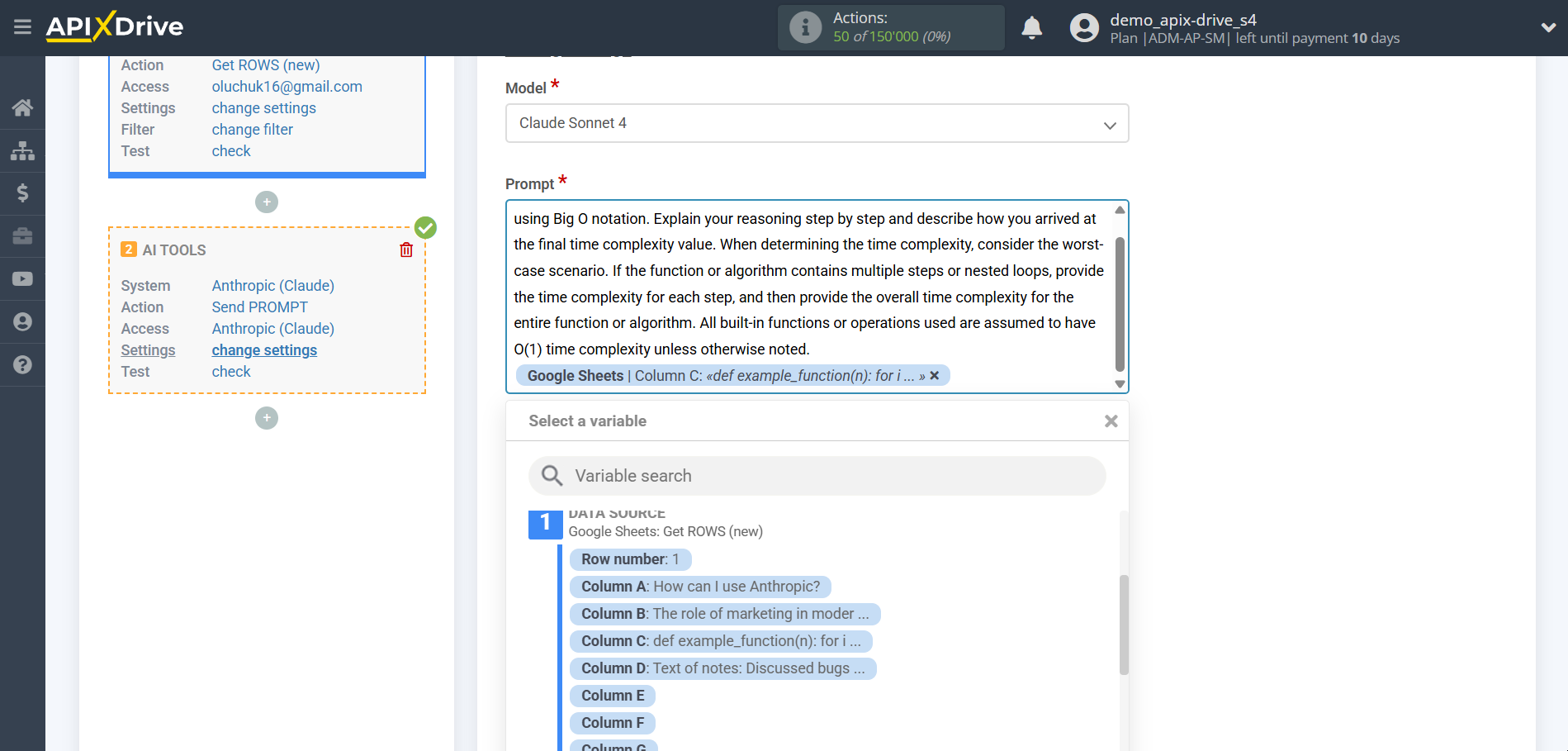This screenshot has height=751, width=1568.
Task: Click the ApiX-Drive logo
Action: 115,26
